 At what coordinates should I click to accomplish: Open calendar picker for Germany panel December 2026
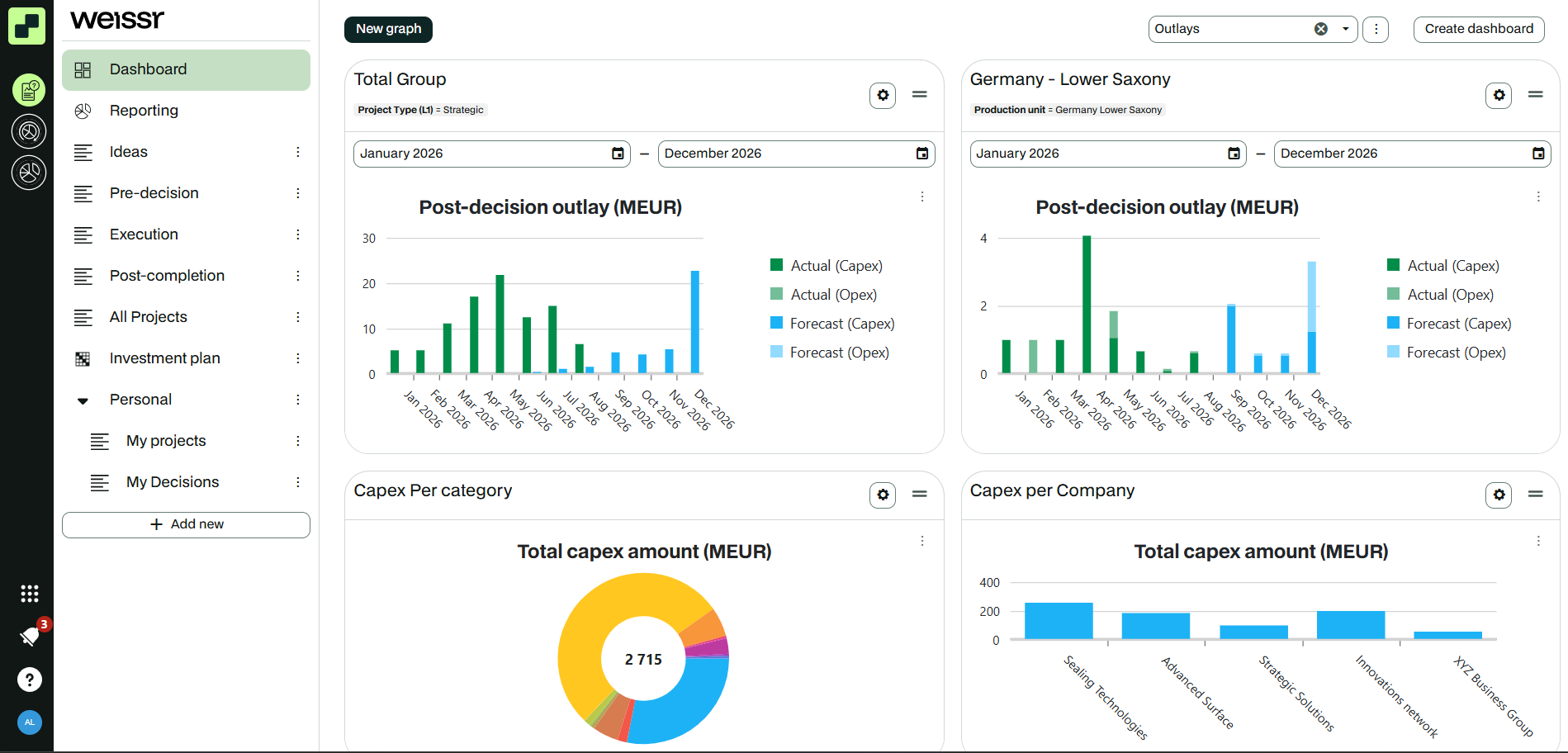[x=1538, y=154]
